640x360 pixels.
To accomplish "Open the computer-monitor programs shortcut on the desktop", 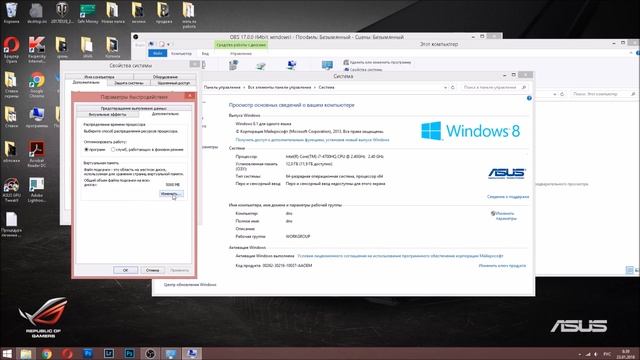I will (37, 117).
